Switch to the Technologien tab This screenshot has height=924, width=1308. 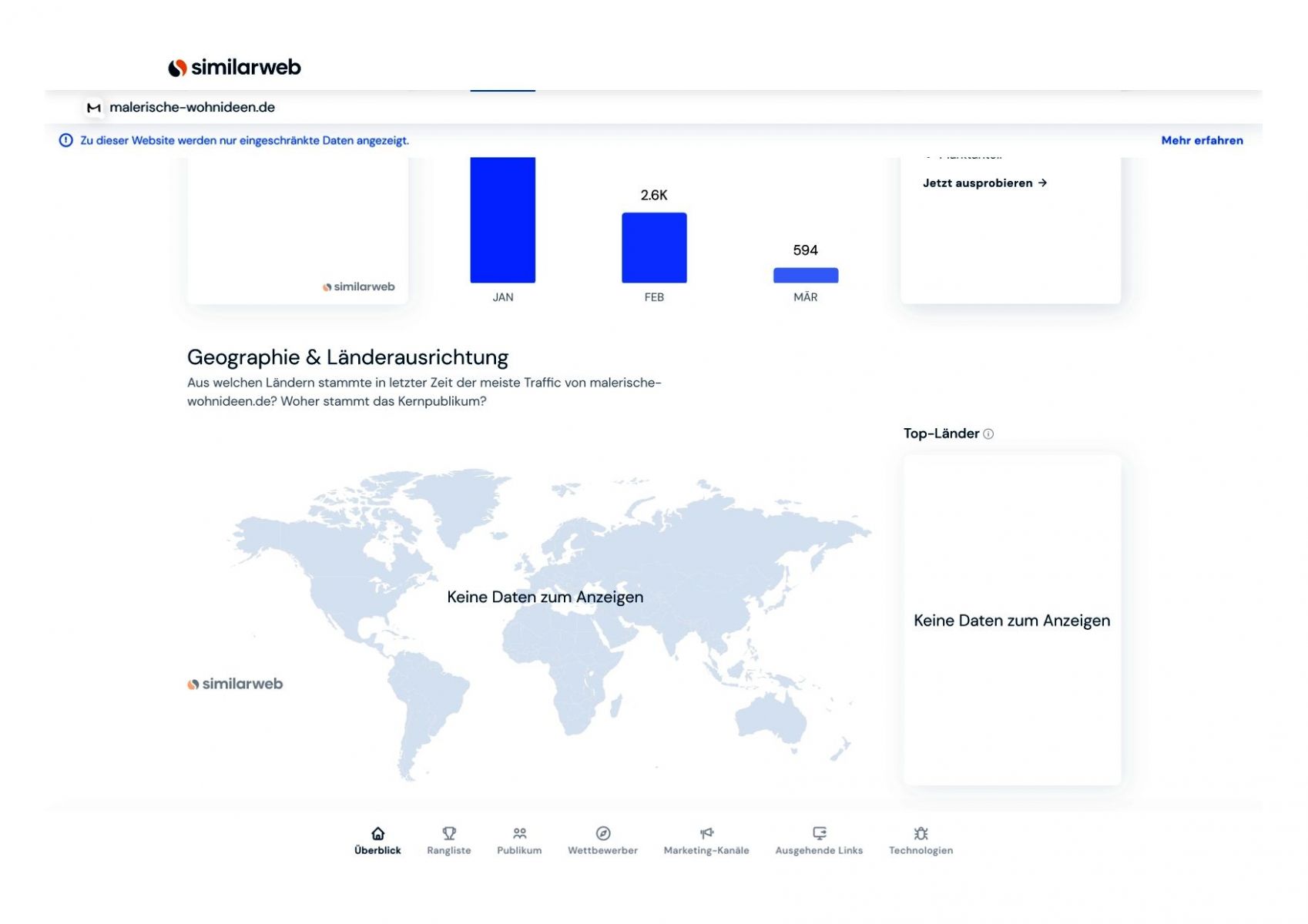tap(921, 841)
